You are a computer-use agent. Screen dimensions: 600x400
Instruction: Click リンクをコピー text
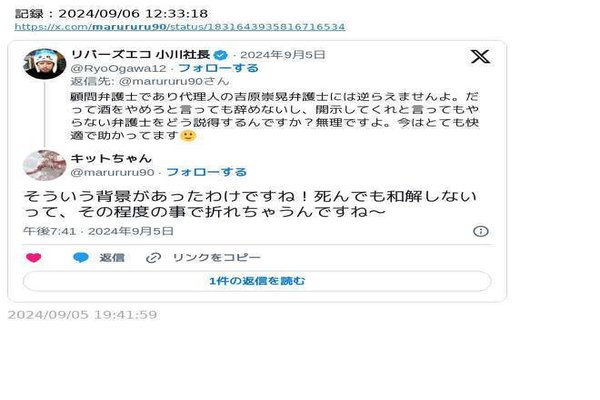pos(217,258)
